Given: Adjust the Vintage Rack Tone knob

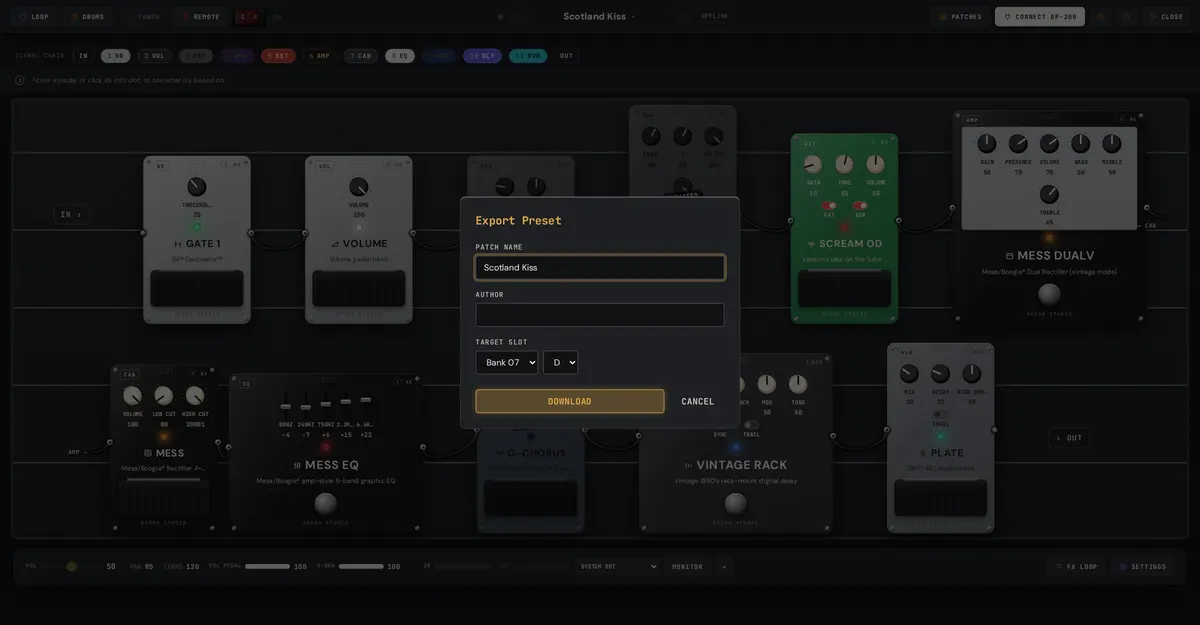Looking at the screenshot, I should point(798,384).
